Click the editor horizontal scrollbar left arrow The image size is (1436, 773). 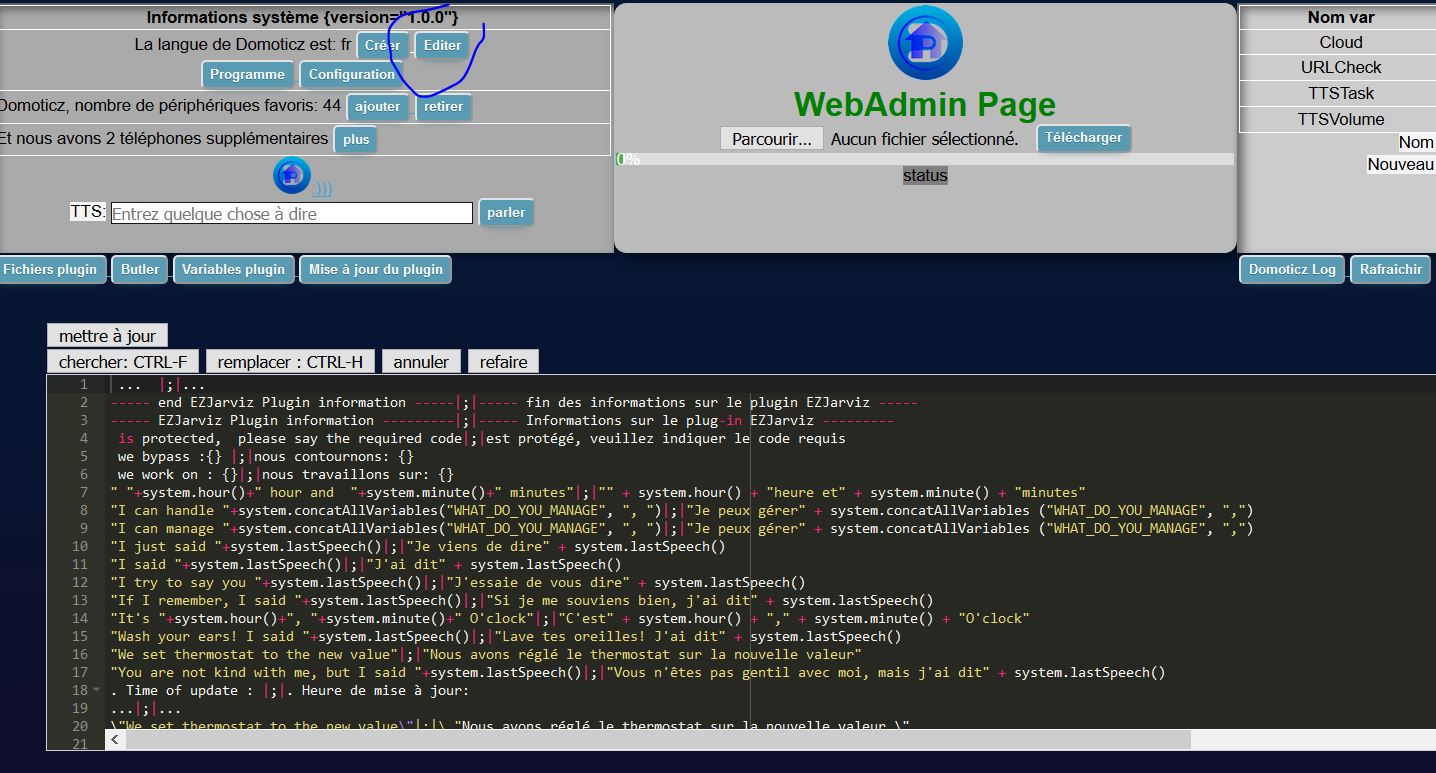(115, 740)
